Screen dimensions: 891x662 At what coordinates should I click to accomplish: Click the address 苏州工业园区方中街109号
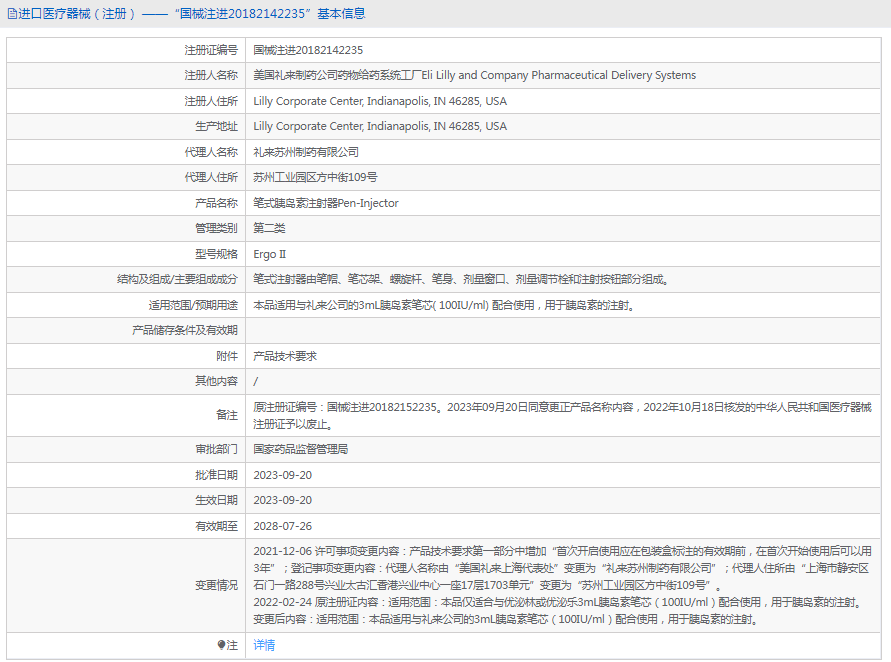315,177
